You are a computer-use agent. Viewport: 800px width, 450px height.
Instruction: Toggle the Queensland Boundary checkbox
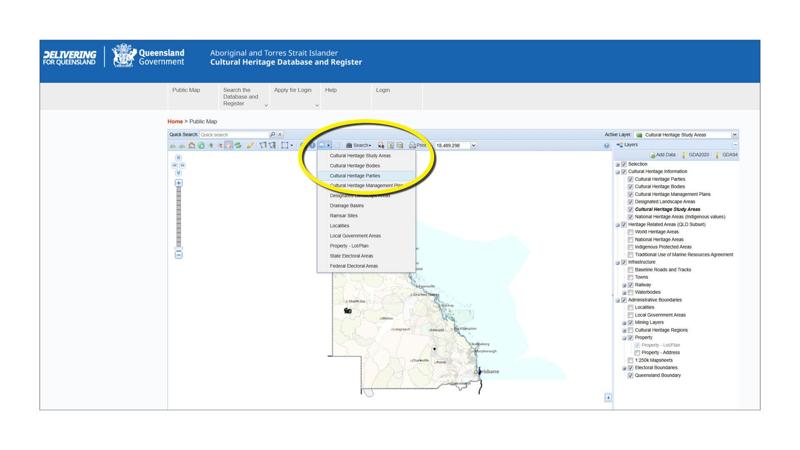630,374
